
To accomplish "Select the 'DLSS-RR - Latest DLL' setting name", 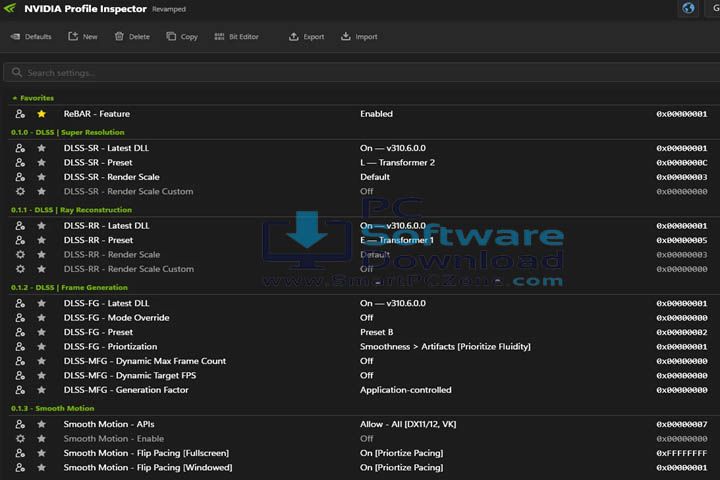I will (x=107, y=226).
